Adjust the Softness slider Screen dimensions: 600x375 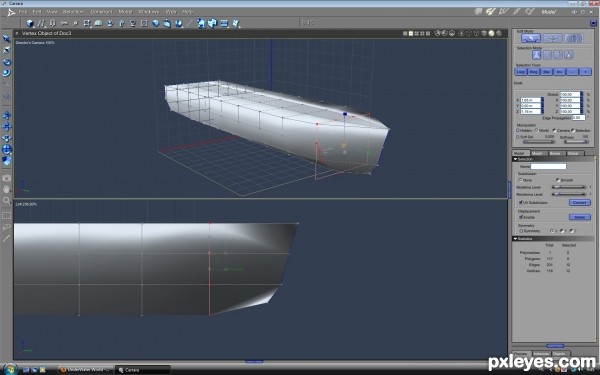coord(577,142)
